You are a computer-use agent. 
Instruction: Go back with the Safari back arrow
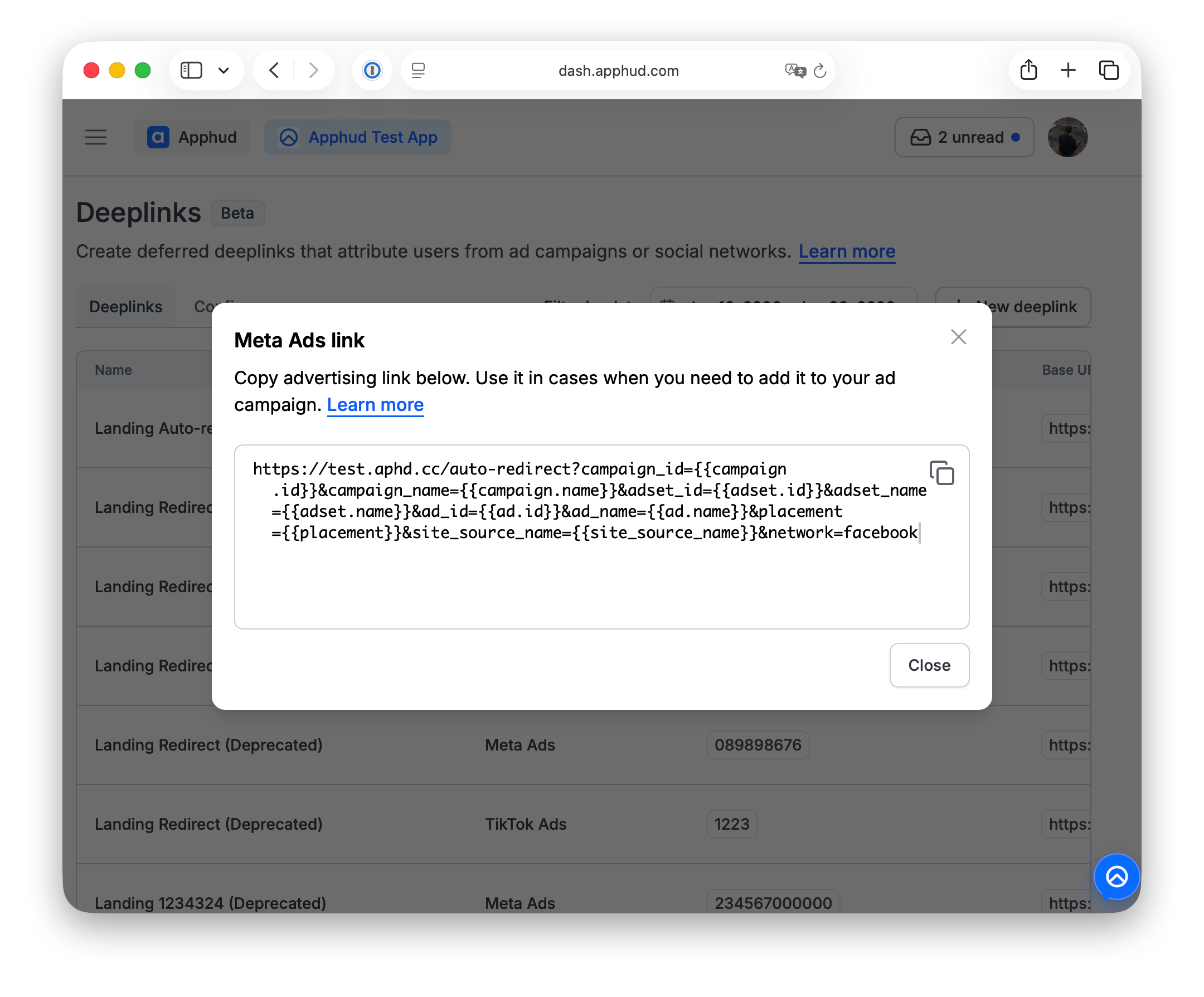[274, 71]
